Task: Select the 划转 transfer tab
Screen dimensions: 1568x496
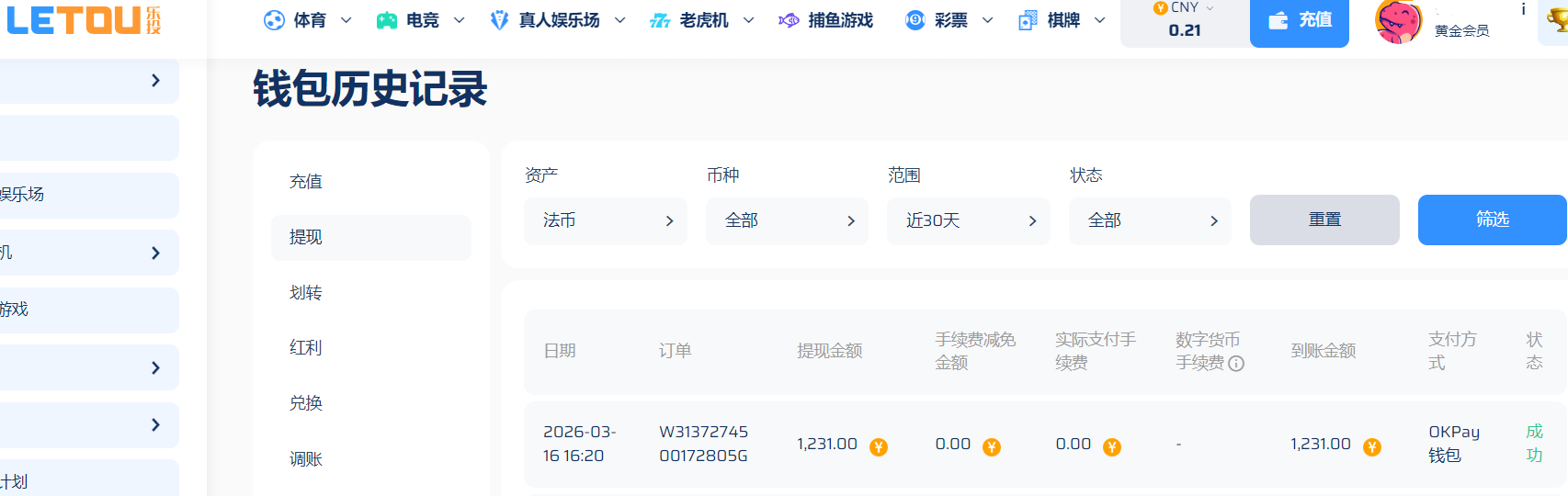Action: point(306,293)
